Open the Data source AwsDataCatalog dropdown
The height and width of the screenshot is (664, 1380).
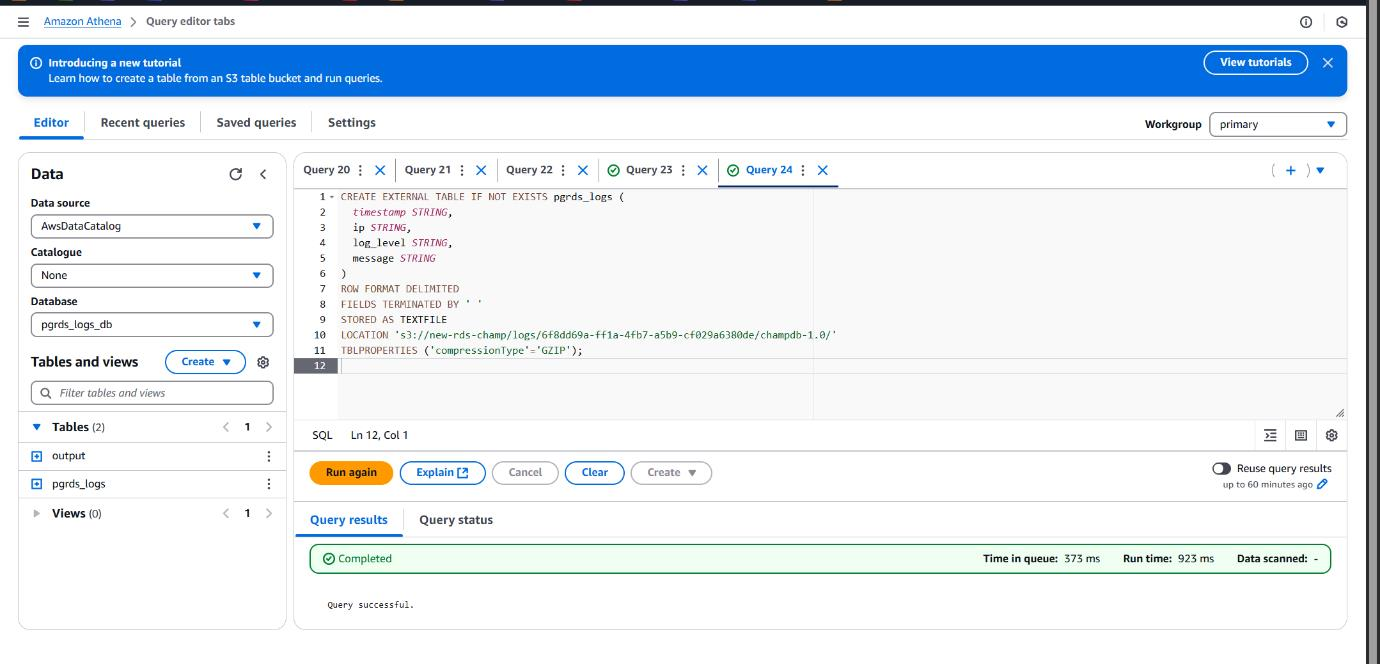point(152,226)
